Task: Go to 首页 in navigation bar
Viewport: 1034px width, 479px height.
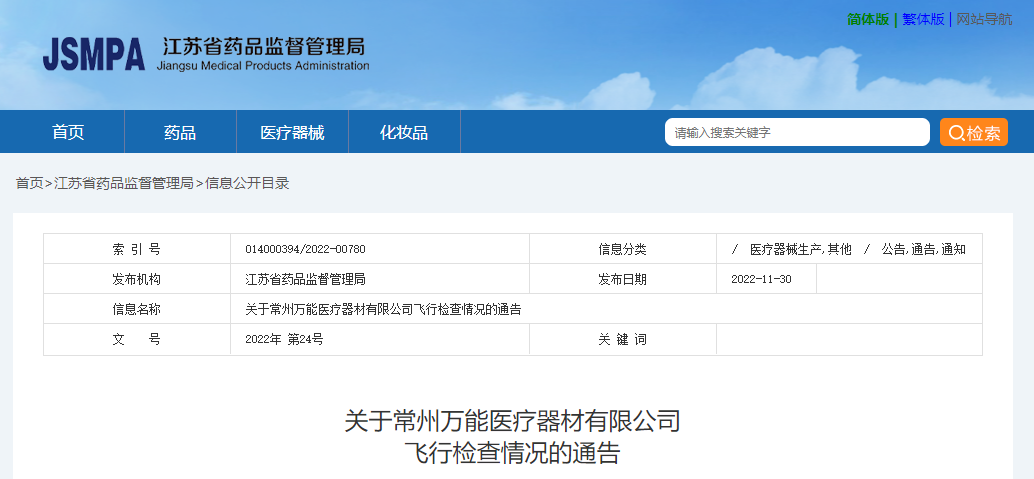Action: [x=69, y=132]
